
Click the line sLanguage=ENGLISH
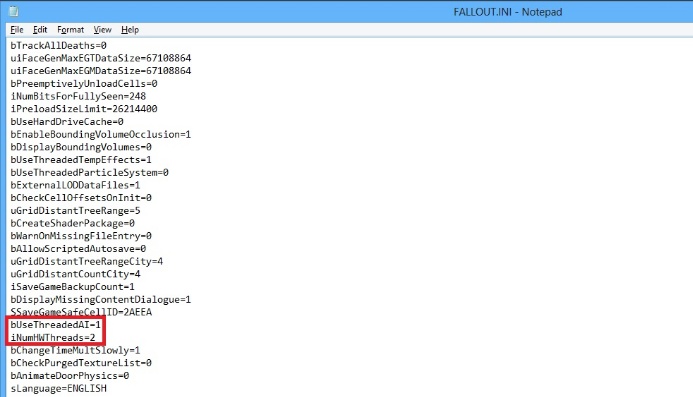pos(58,389)
